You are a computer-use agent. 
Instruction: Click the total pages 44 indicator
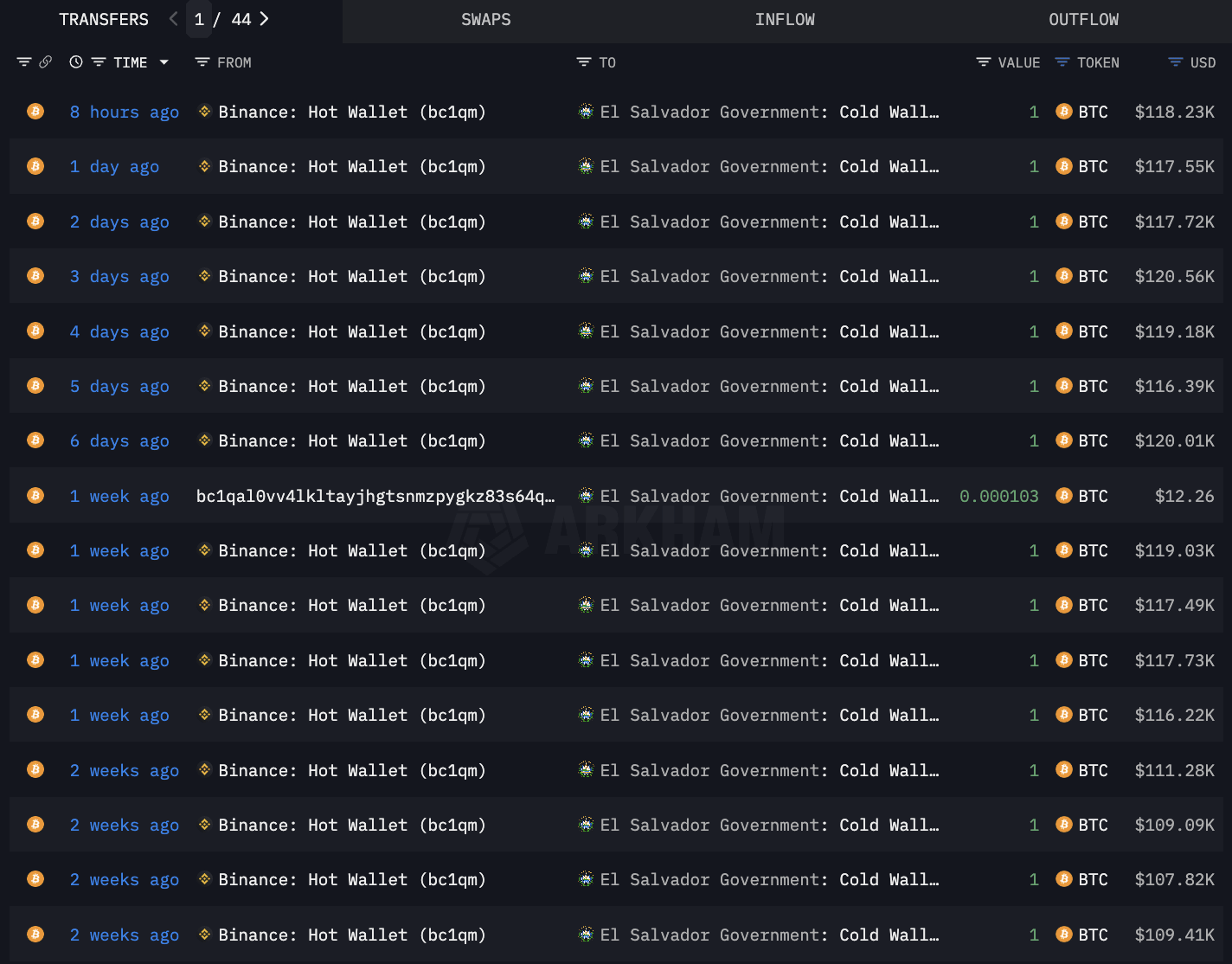click(241, 19)
